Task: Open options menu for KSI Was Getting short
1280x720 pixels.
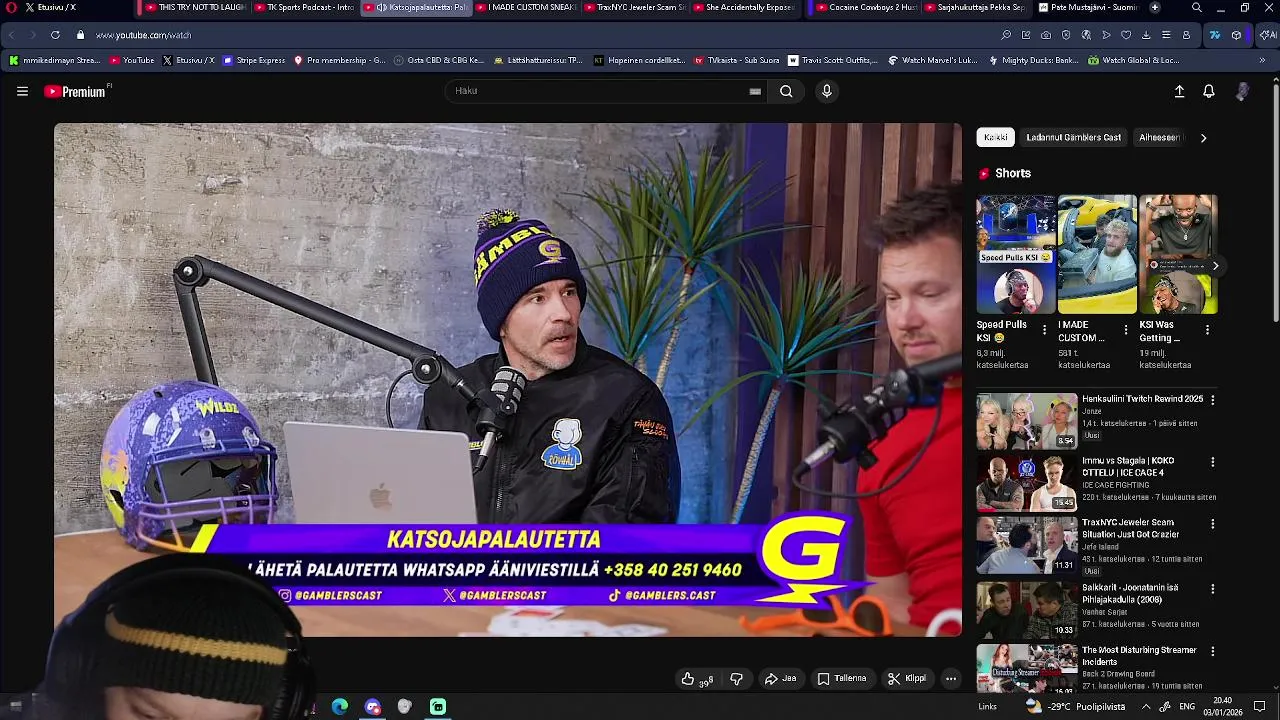Action: pyautogui.click(x=1207, y=330)
